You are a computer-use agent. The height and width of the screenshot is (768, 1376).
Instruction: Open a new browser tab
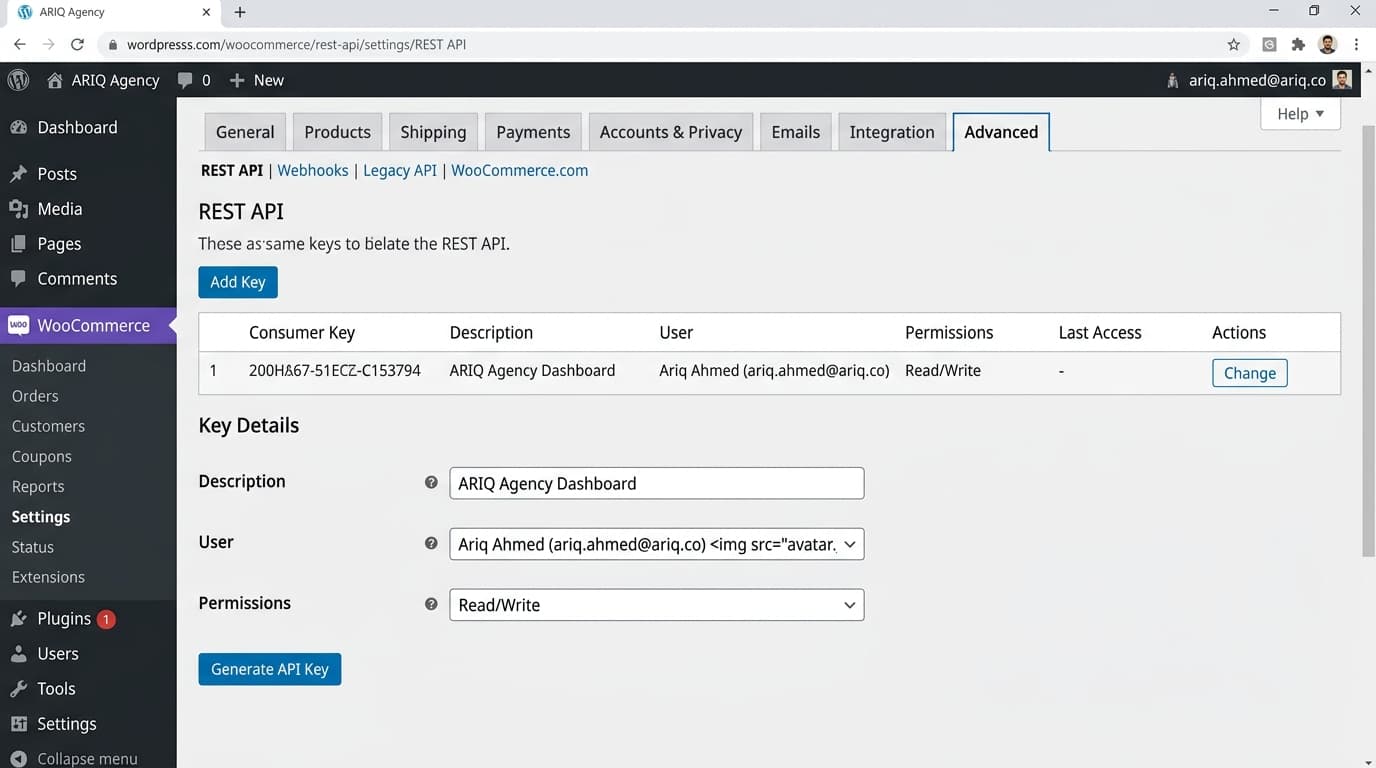[x=240, y=12]
